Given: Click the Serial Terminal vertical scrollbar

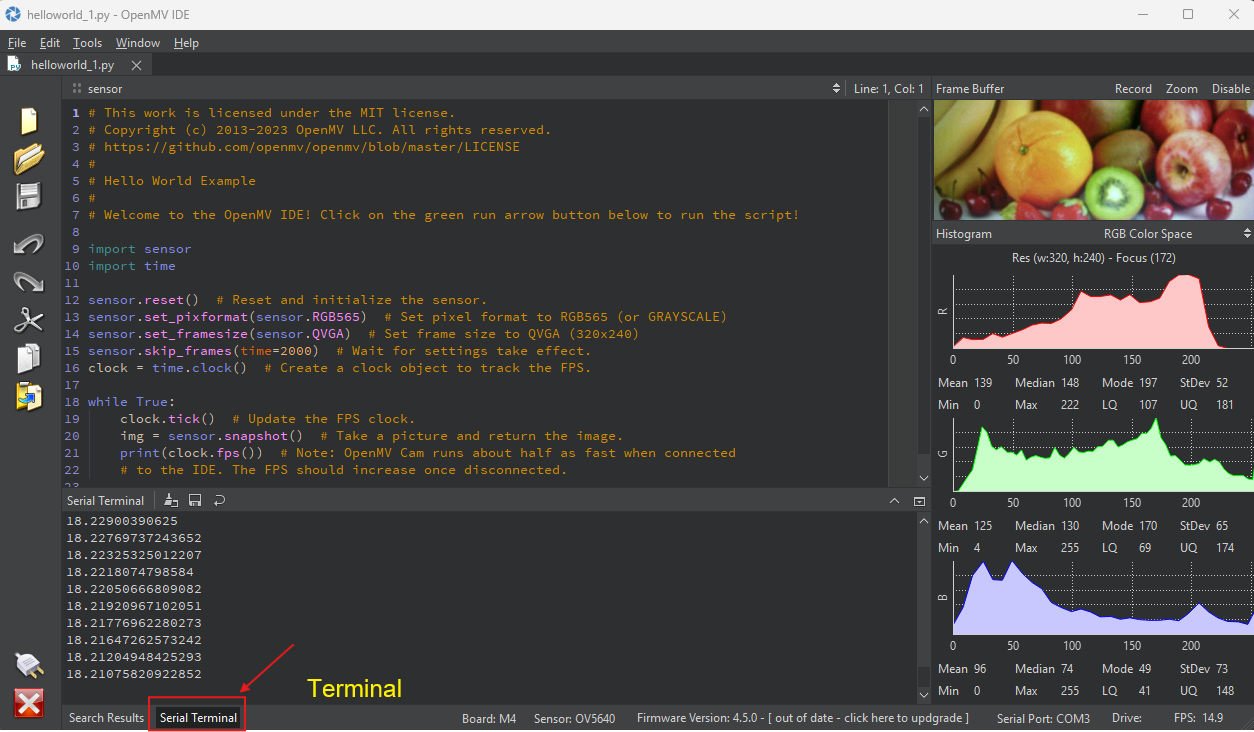Looking at the screenshot, I should 922,600.
